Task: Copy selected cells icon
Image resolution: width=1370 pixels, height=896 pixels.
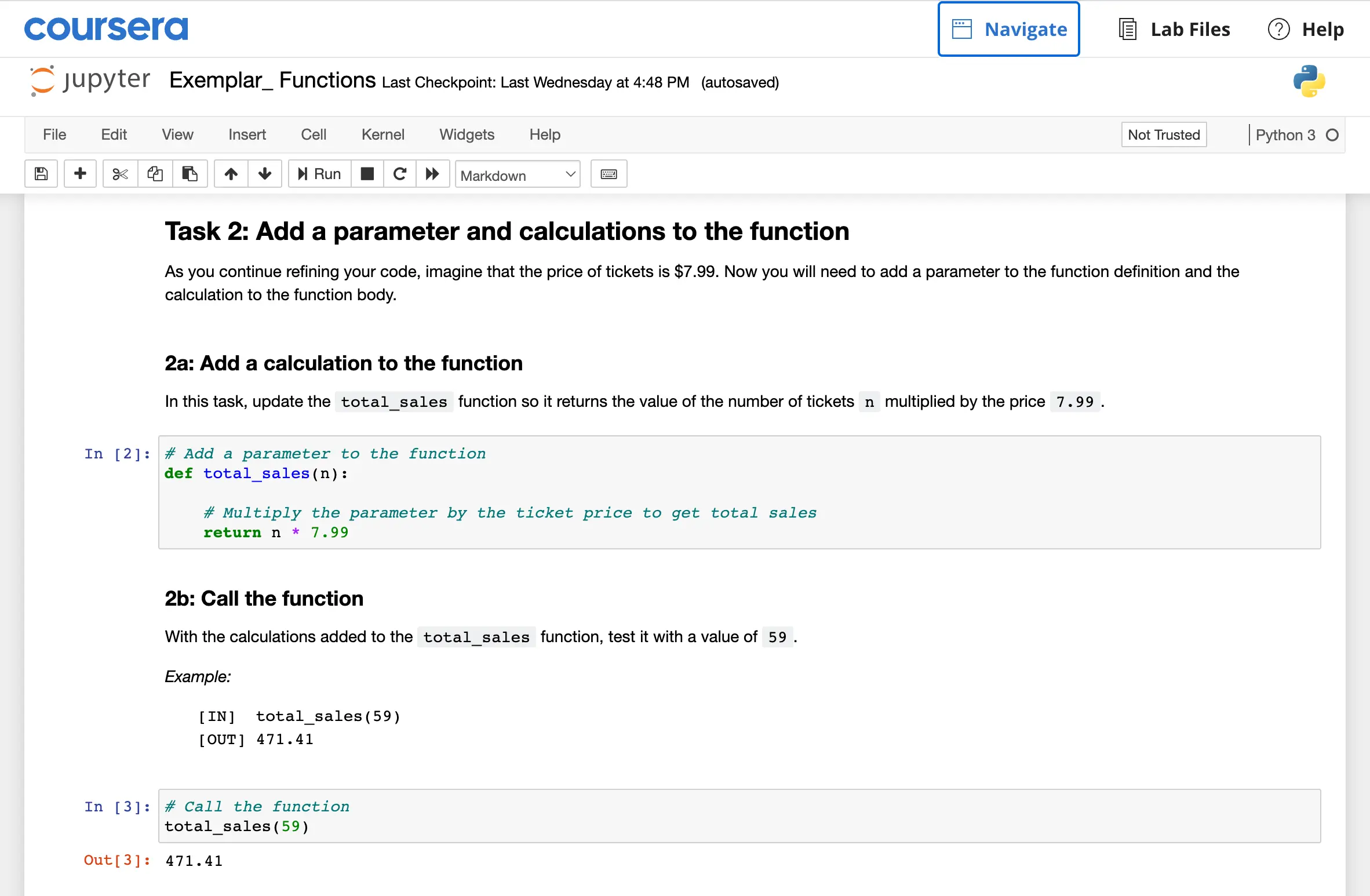Action: pyautogui.click(x=155, y=174)
